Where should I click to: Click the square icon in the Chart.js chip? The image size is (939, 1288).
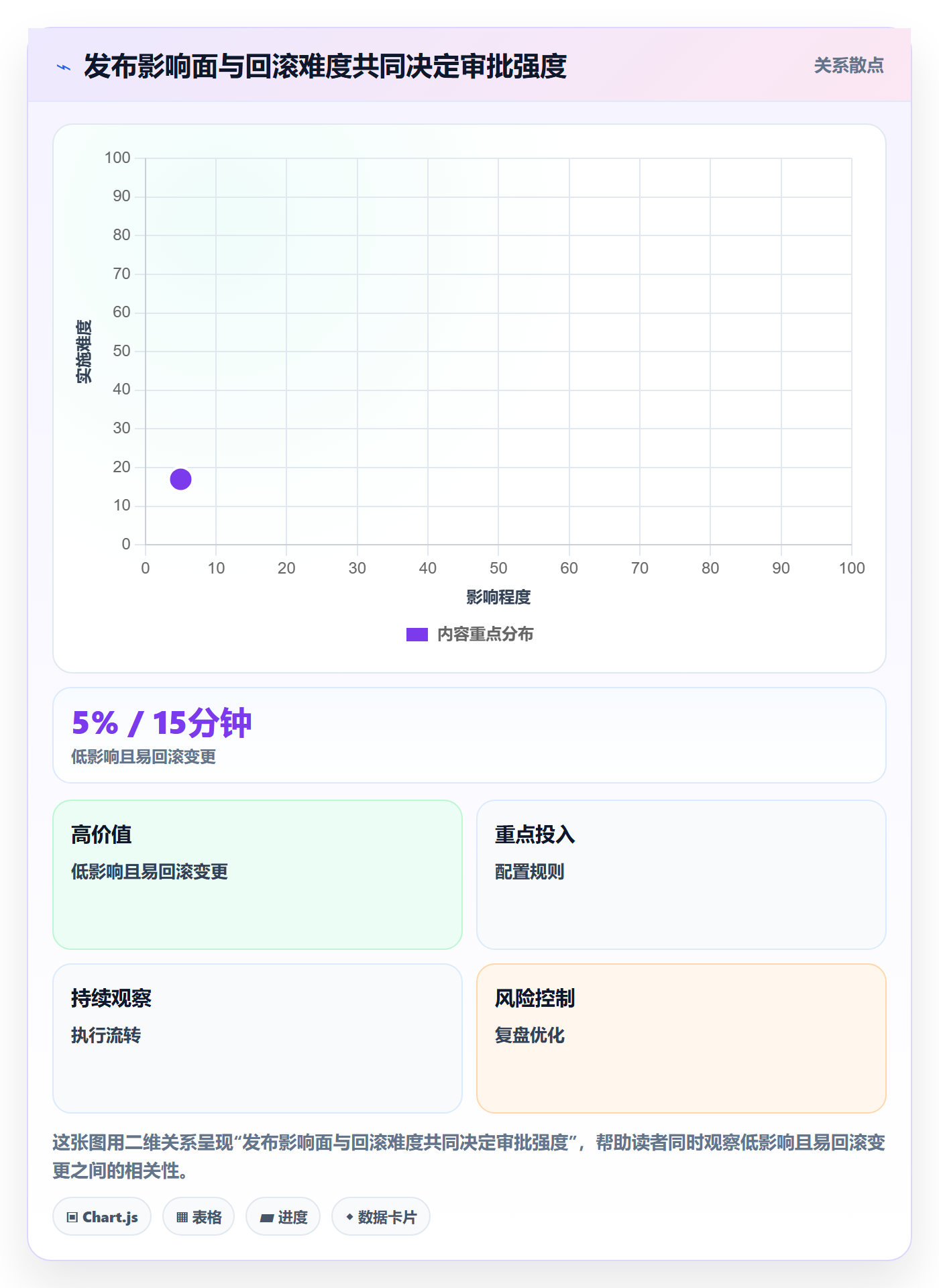tap(72, 1217)
